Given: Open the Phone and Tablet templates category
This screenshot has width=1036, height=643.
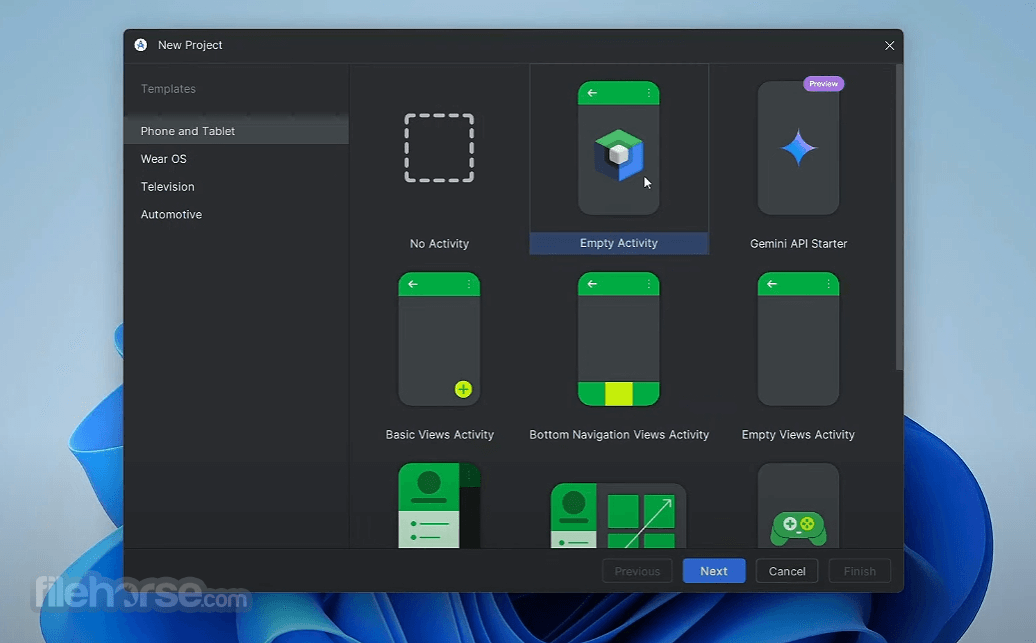Looking at the screenshot, I should click(x=236, y=131).
